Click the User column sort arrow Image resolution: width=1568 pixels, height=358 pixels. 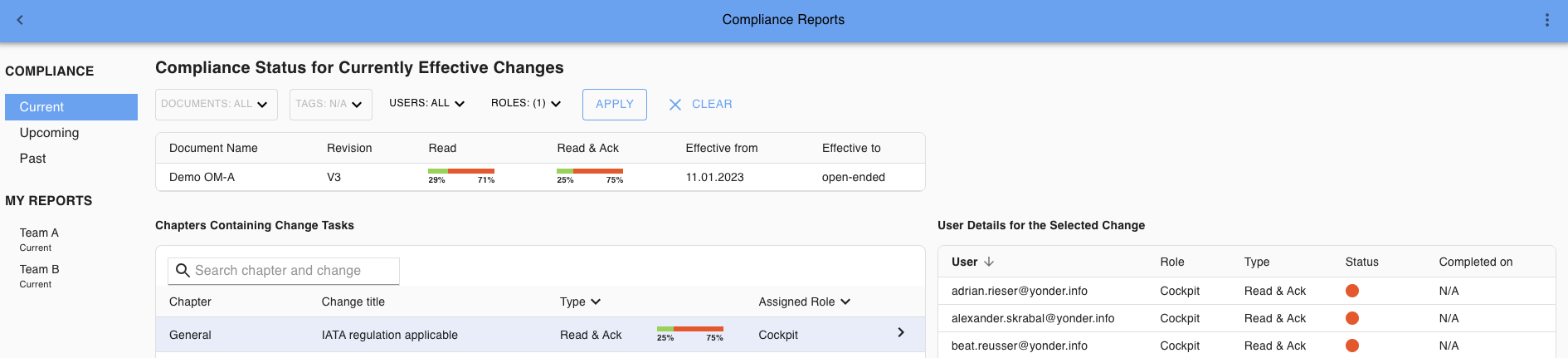tap(989, 262)
